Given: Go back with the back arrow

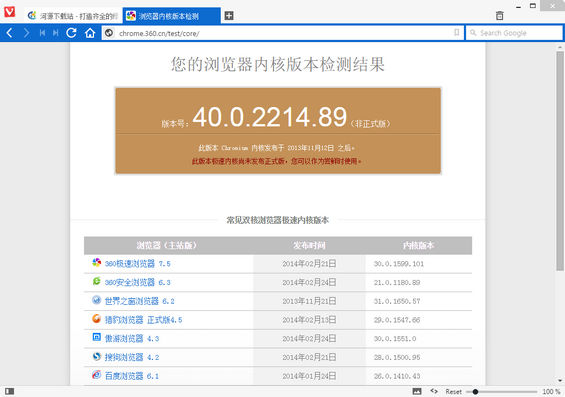Looking at the screenshot, I should [10, 33].
